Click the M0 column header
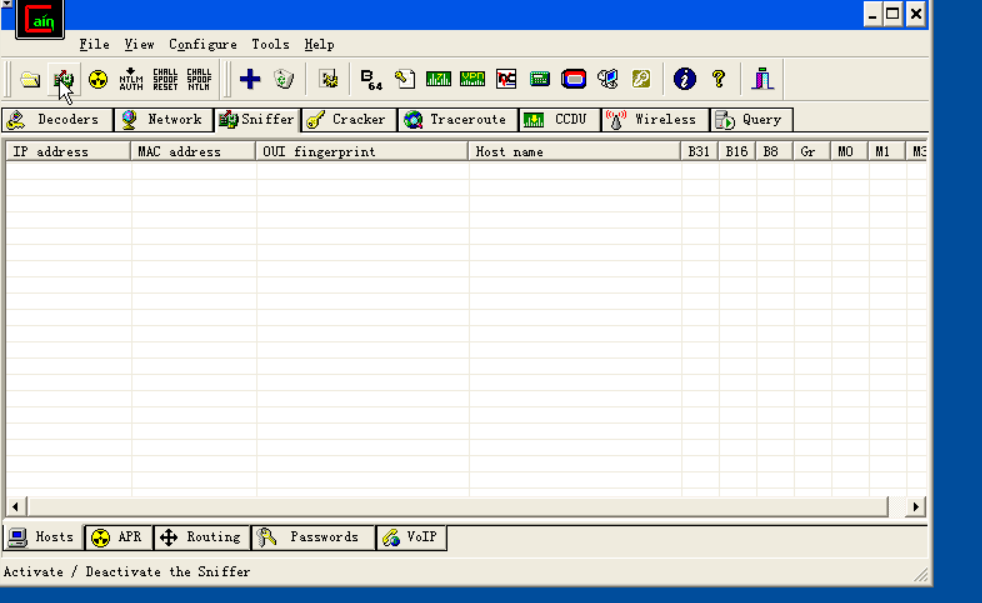The width and height of the screenshot is (982, 603). coord(850,152)
